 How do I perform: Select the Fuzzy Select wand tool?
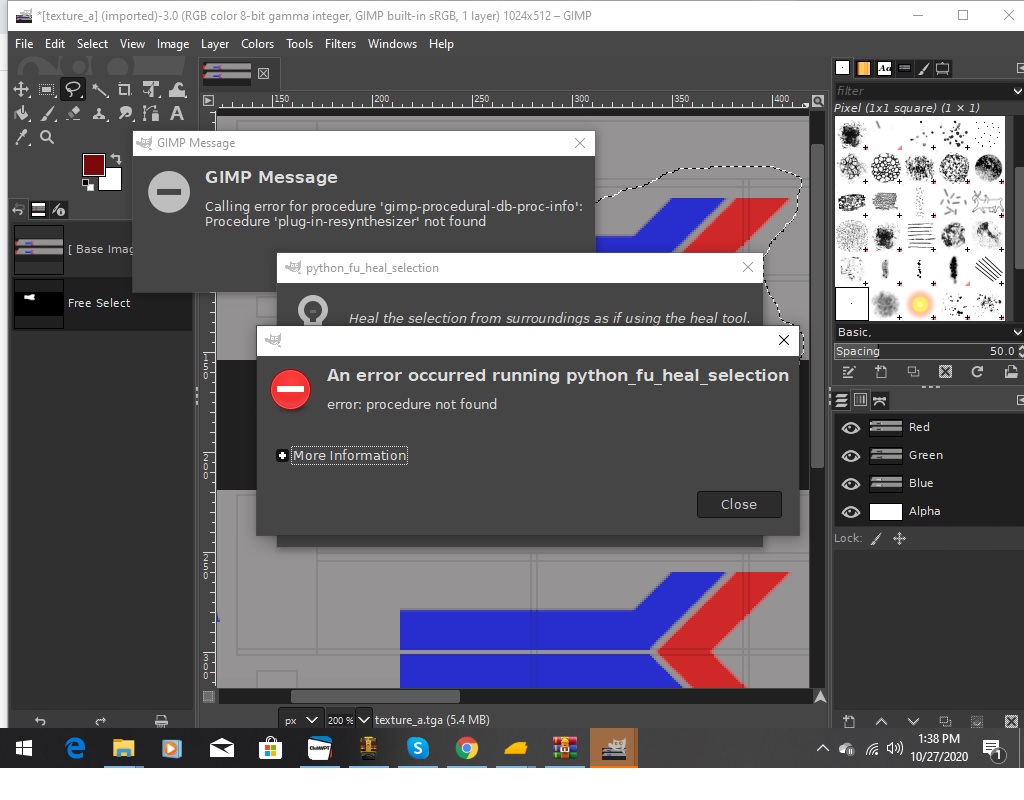(x=99, y=89)
